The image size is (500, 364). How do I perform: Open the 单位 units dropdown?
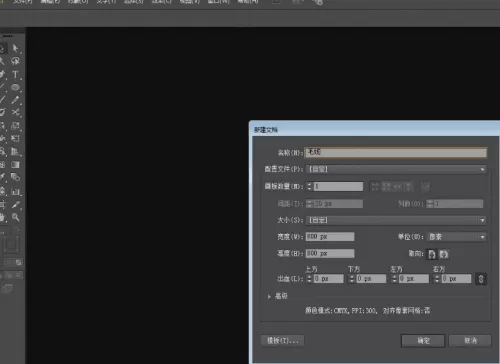click(456, 237)
